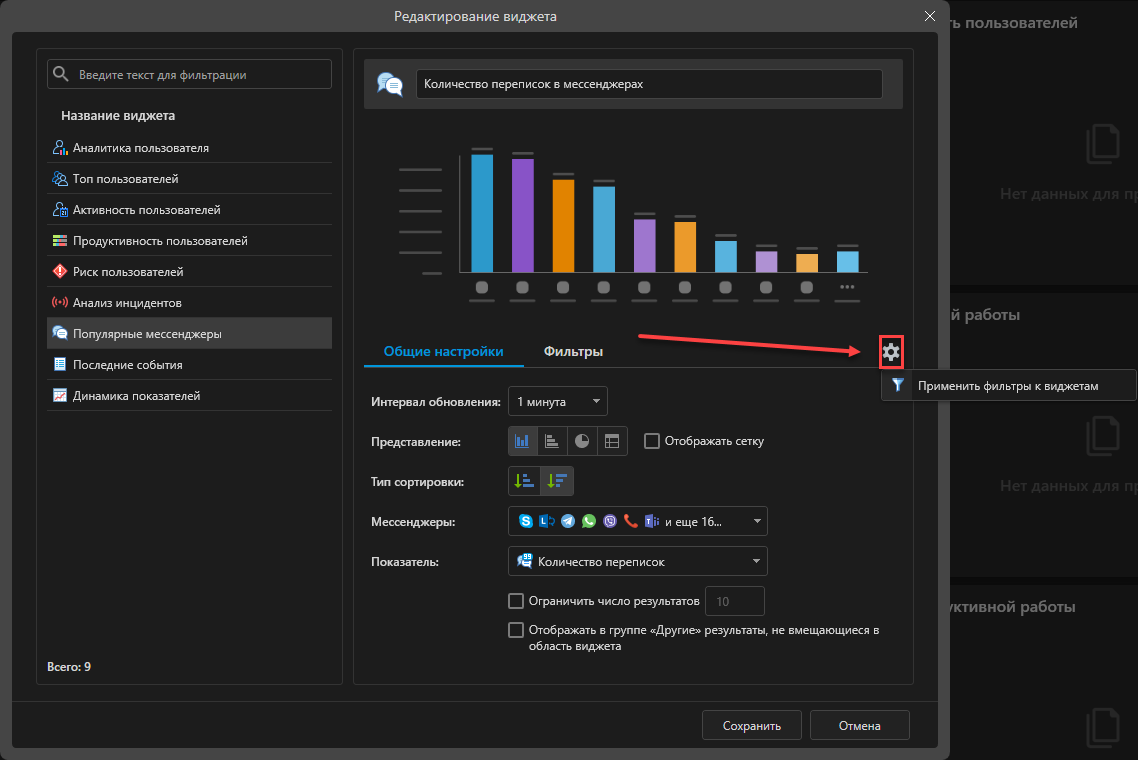
Task: Enable showing results in «Другие» group
Action: pyautogui.click(x=516, y=630)
